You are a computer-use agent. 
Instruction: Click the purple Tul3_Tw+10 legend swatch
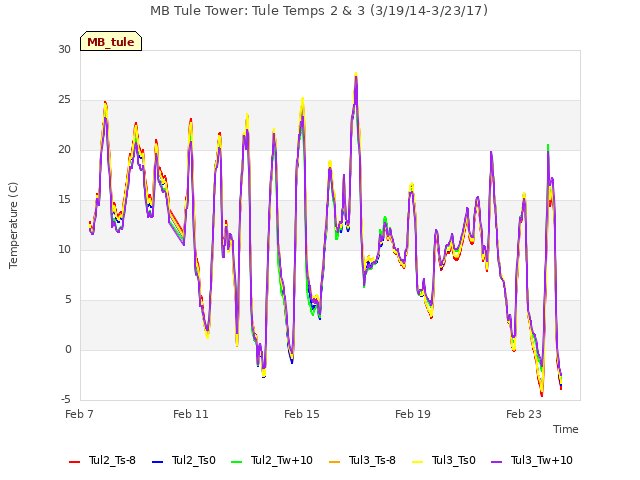tap(496, 462)
